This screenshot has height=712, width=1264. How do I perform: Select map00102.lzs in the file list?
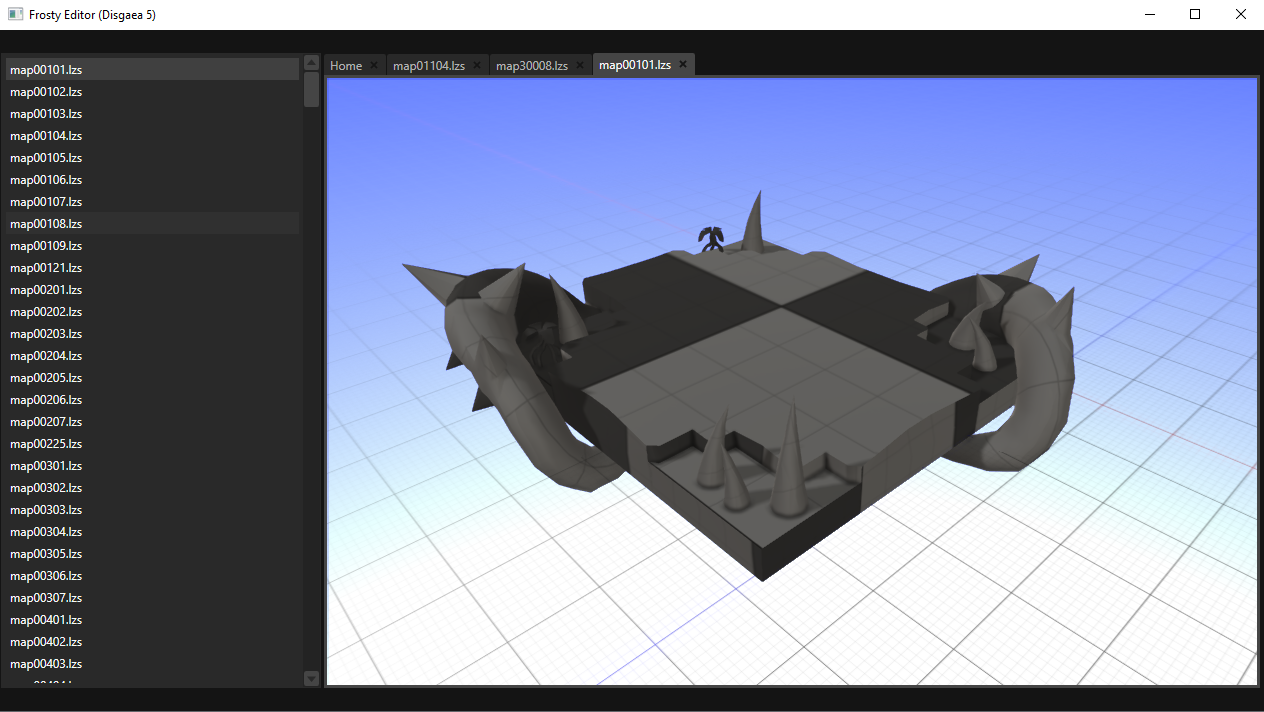point(152,91)
